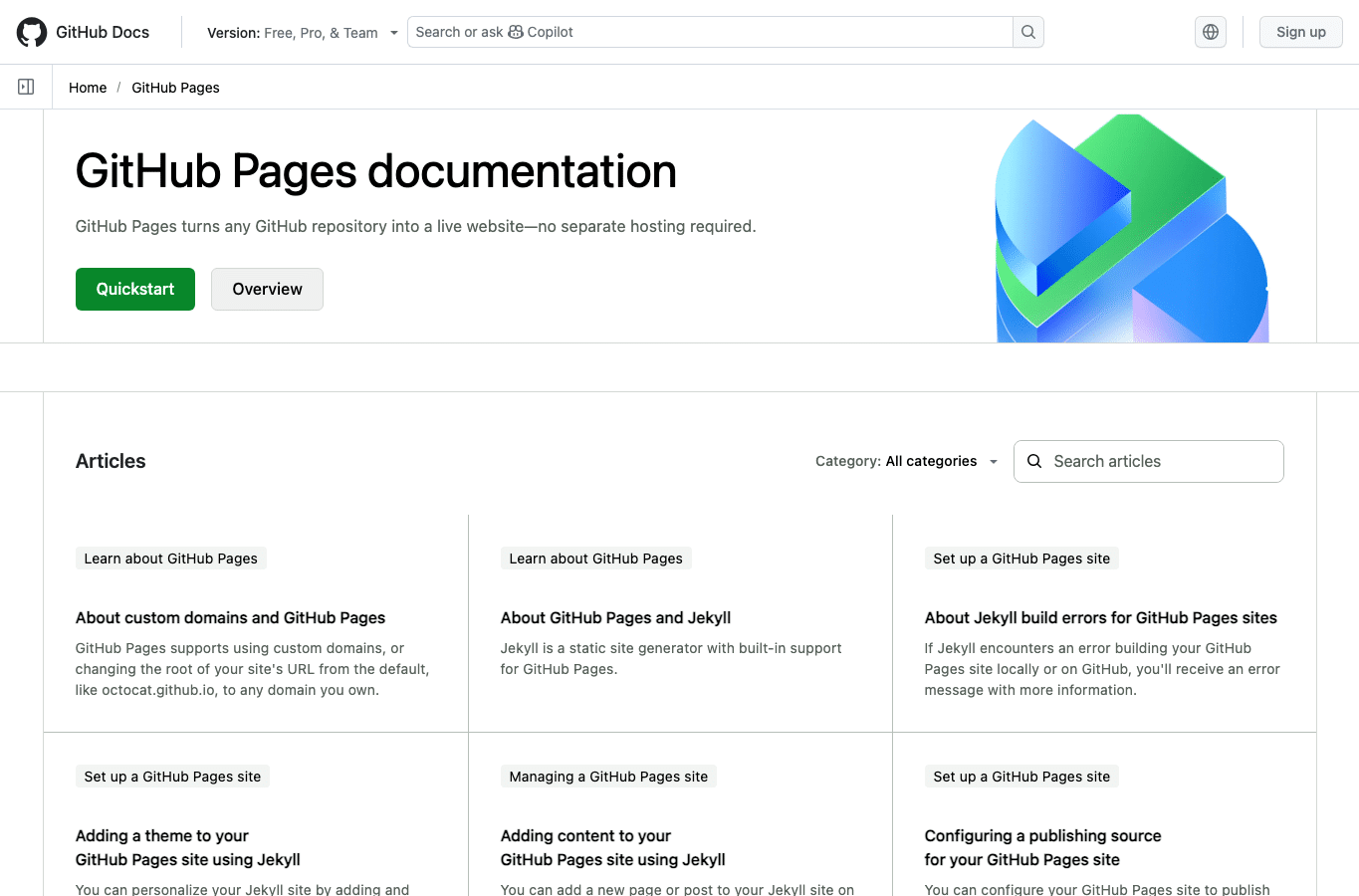Open About custom domains and GitHub Pages
The image size is (1359, 896).
[x=230, y=617]
